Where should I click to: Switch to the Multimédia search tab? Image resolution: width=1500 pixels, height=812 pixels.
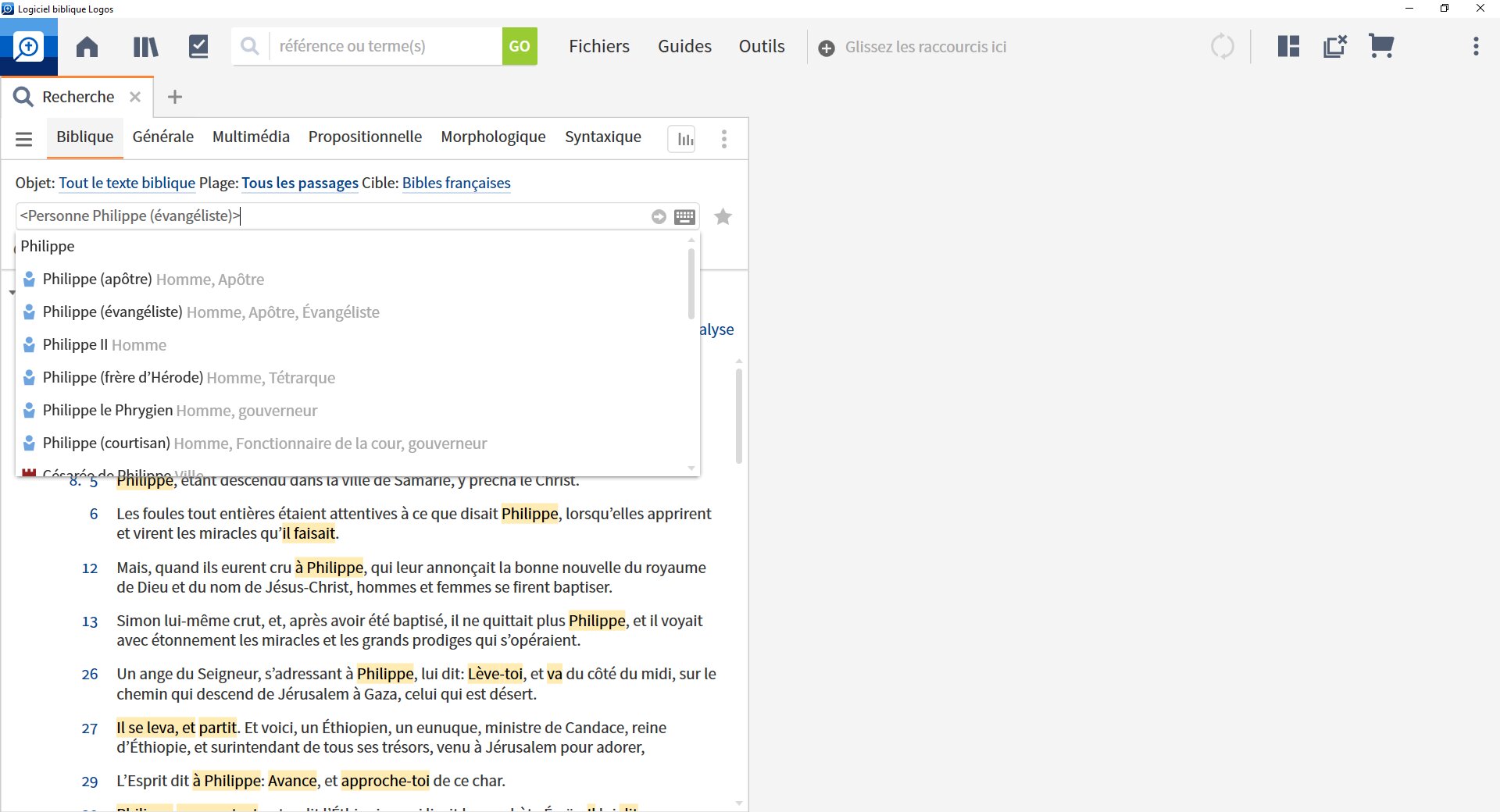pos(251,137)
